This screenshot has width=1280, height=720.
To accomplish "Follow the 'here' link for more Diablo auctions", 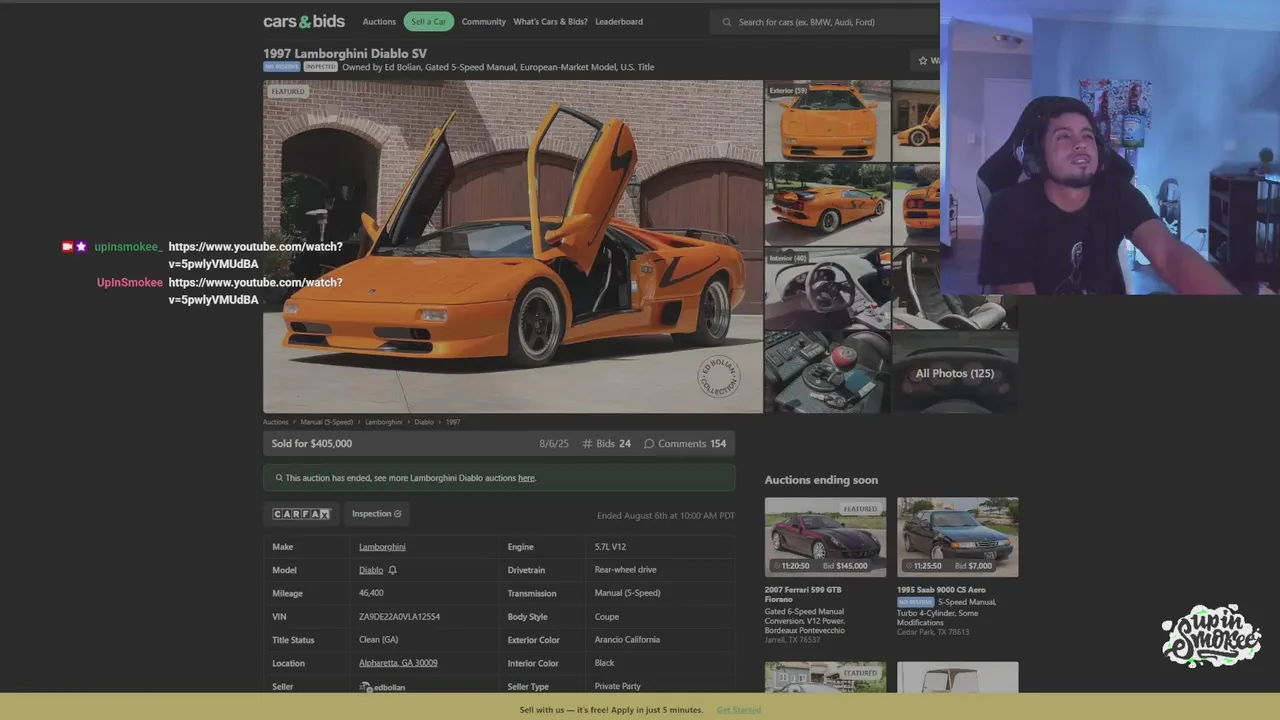I will point(526,478).
